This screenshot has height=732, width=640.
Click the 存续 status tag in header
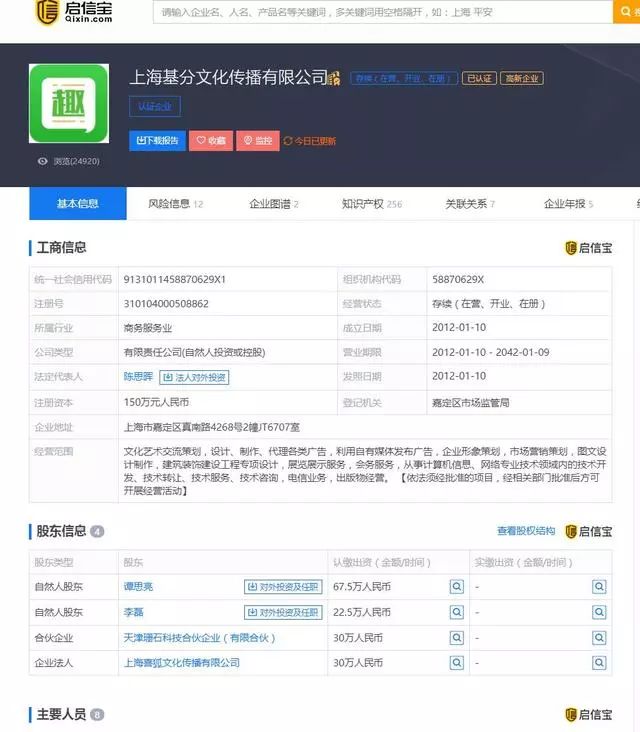pyautogui.click(x=404, y=78)
